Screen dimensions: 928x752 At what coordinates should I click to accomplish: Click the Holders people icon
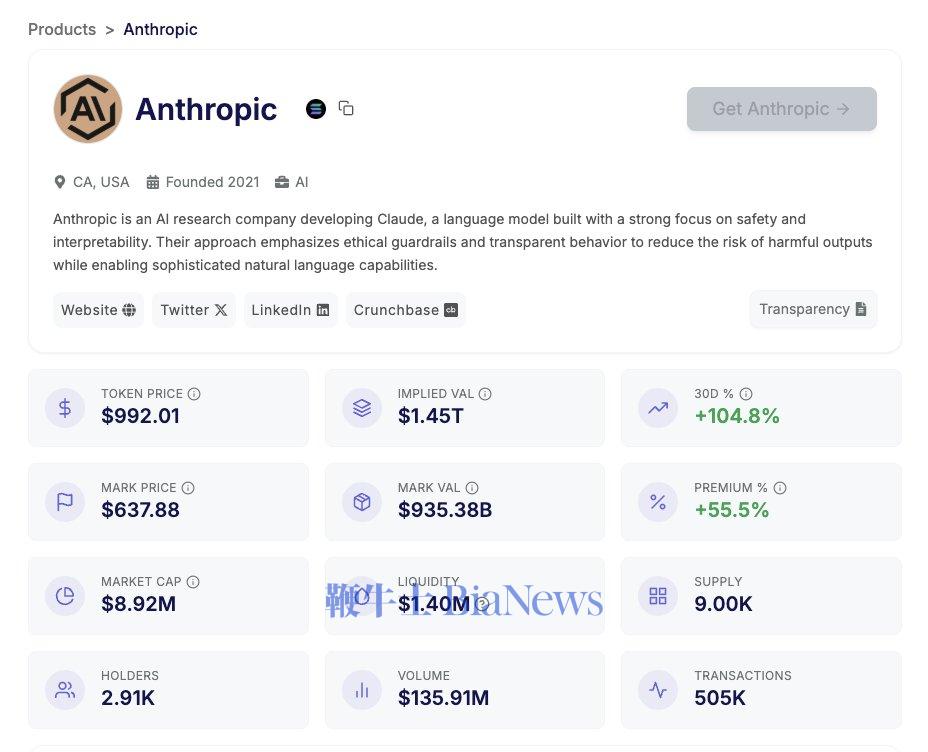(x=65, y=690)
